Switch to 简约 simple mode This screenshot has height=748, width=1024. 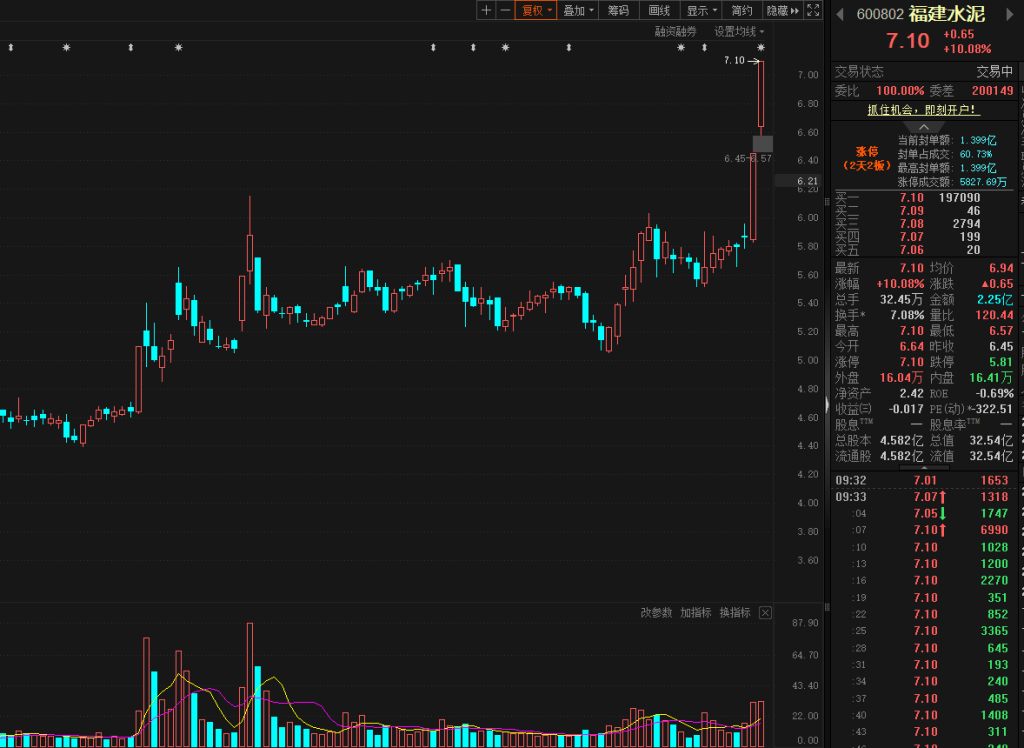point(741,10)
